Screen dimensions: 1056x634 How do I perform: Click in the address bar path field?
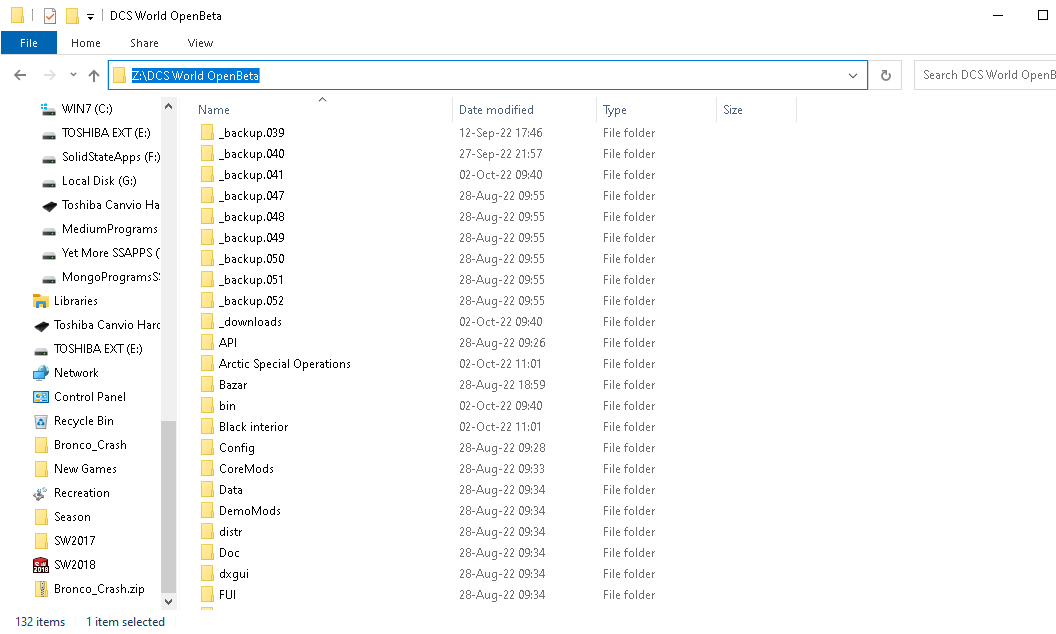click(x=488, y=75)
